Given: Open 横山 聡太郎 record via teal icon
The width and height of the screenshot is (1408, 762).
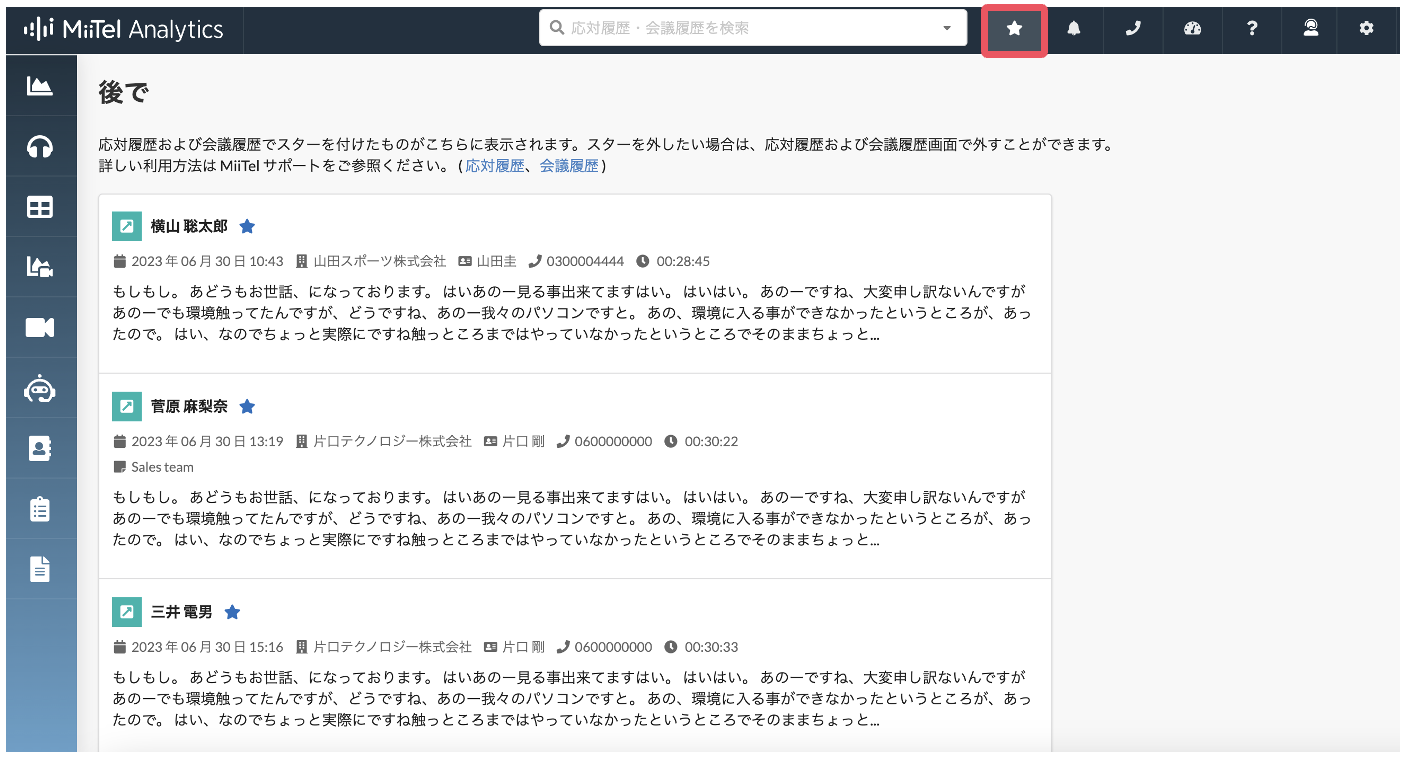Looking at the screenshot, I should pos(126,226).
